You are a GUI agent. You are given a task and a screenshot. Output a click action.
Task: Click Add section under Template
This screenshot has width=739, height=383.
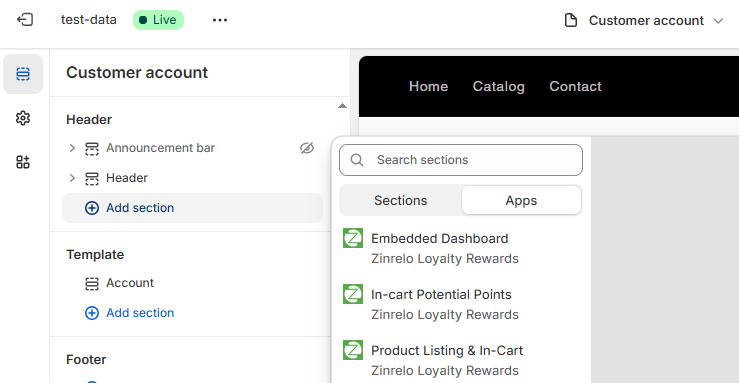click(x=130, y=313)
